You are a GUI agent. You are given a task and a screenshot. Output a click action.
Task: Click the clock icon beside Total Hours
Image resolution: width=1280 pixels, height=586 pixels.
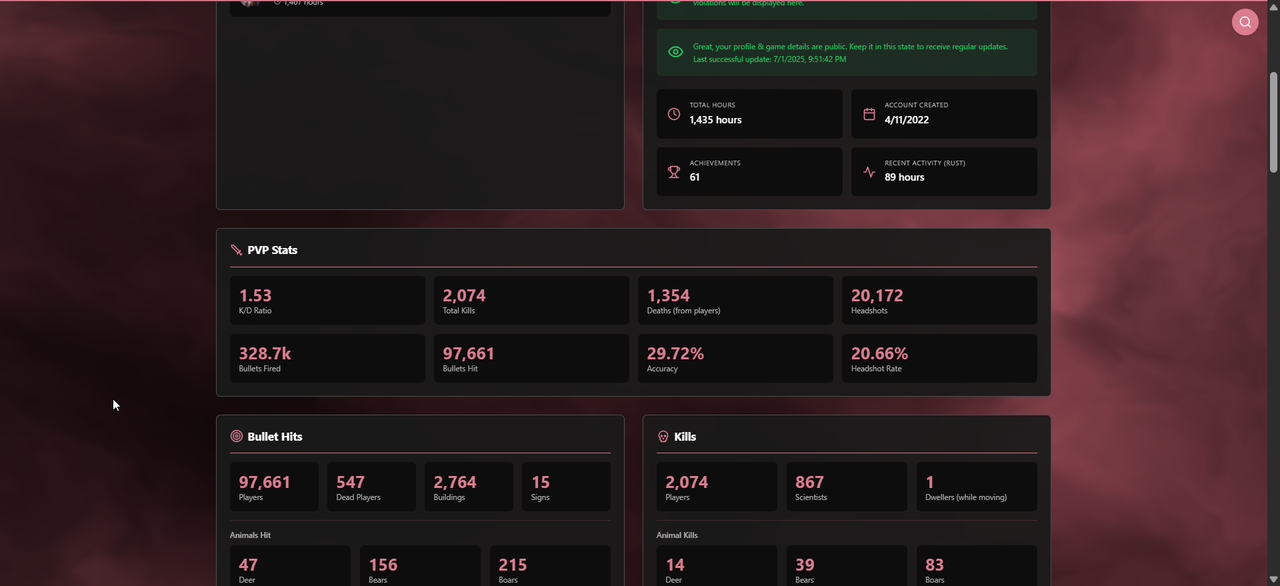point(674,114)
